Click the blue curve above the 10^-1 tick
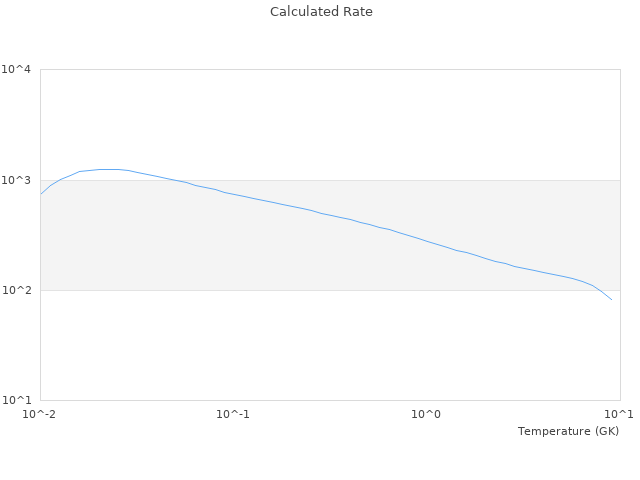This screenshot has width=640, height=480. tap(233, 194)
